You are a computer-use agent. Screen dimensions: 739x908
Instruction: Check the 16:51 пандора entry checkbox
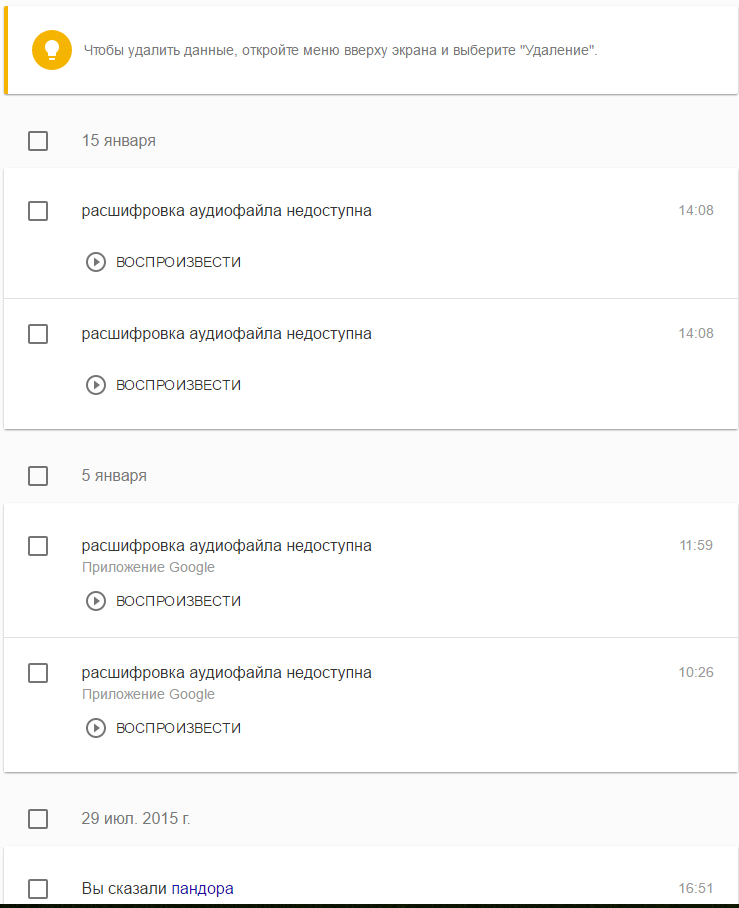[38, 888]
